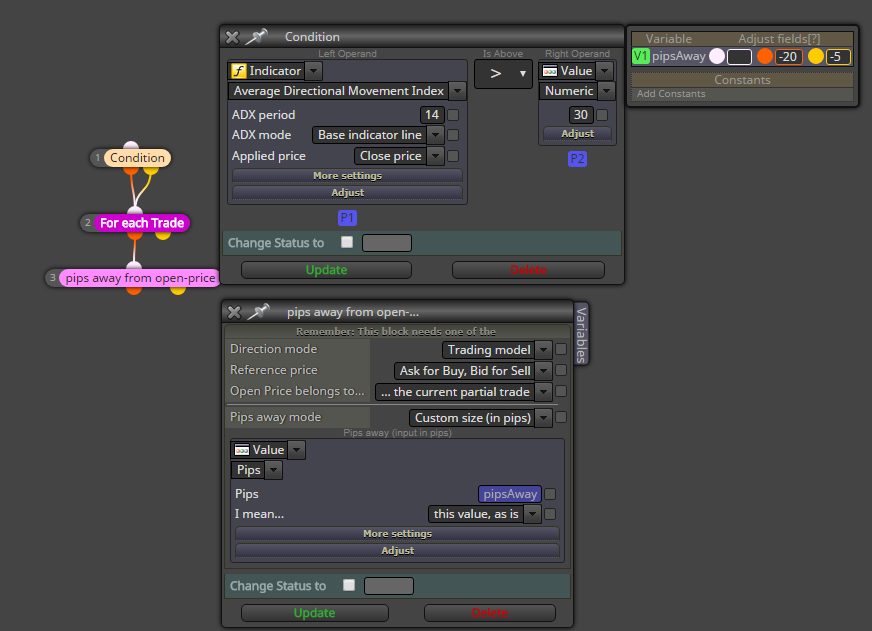Click the Indicator function icon in Left Operand

coord(239,71)
